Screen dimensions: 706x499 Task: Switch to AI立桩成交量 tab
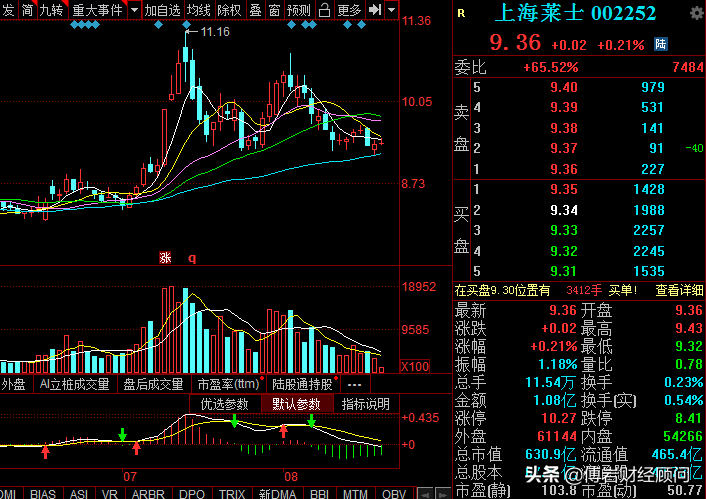click(x=74, y=384)
